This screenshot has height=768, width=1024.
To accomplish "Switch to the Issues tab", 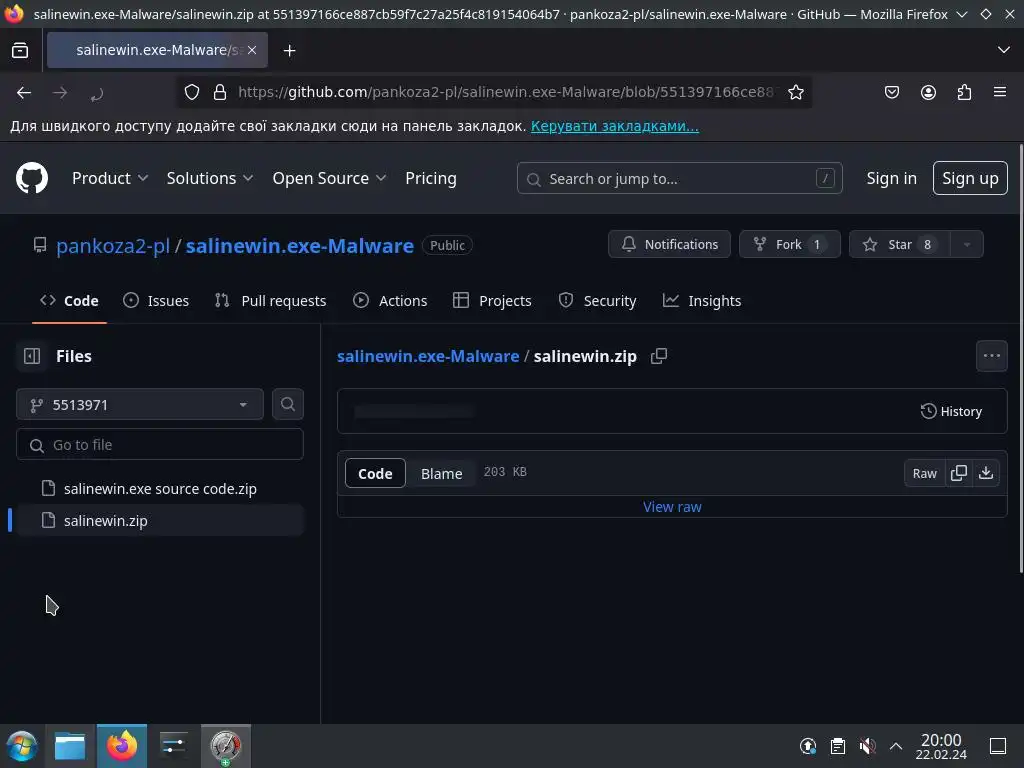I will pos(156,300).
